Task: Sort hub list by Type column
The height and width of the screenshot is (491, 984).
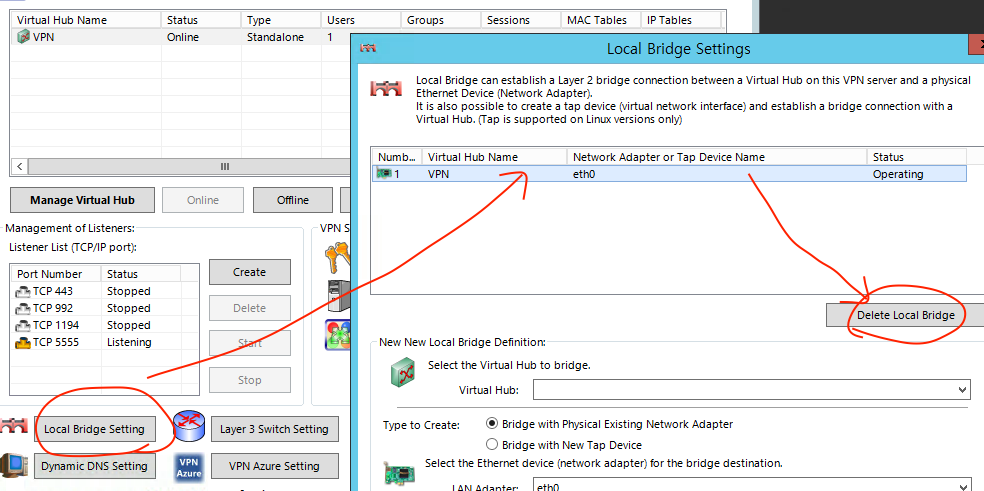Action: point(282,20)
